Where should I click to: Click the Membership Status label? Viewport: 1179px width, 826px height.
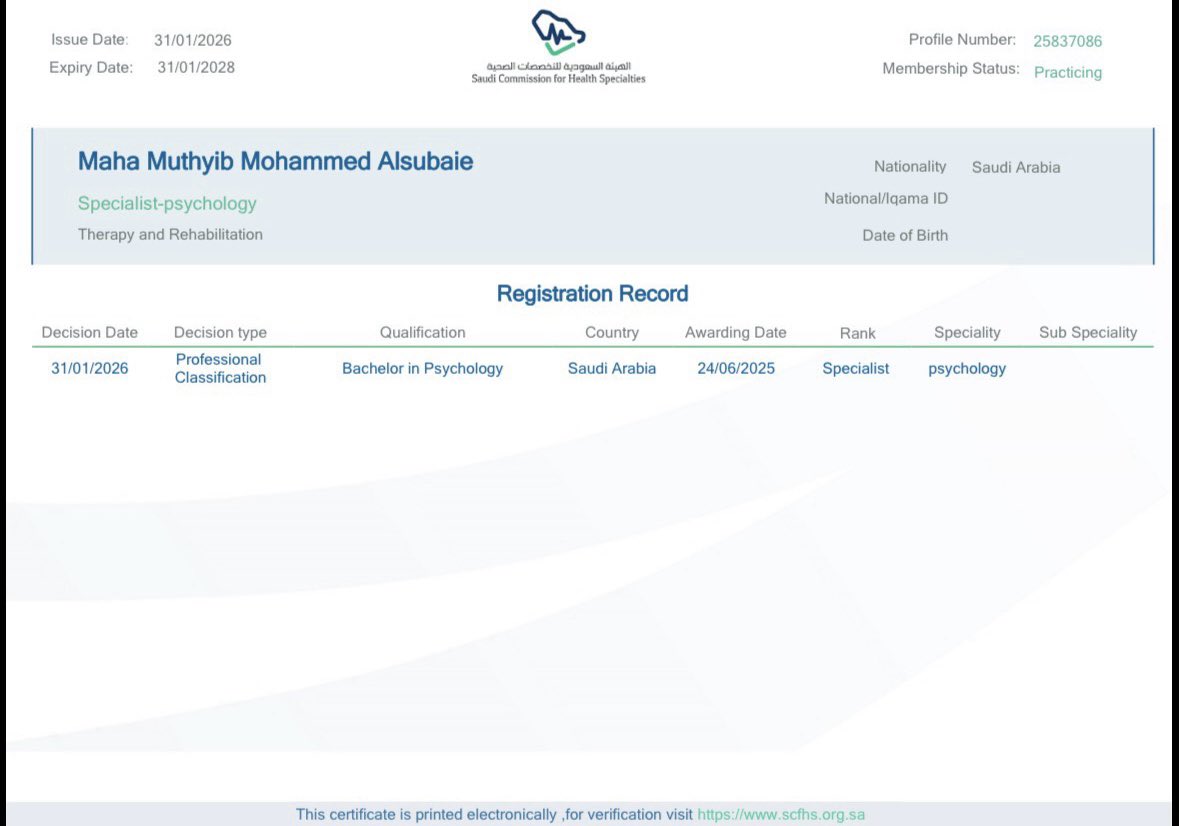click(x=951, y=68)
